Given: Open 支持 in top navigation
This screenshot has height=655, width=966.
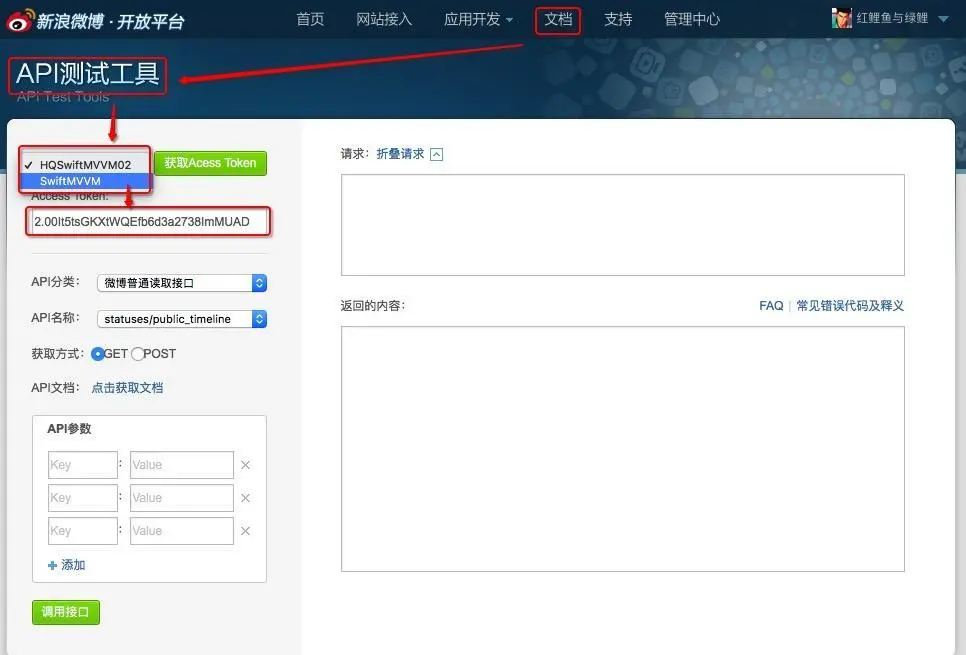Looking at the screenshot, I should point(618,19).
